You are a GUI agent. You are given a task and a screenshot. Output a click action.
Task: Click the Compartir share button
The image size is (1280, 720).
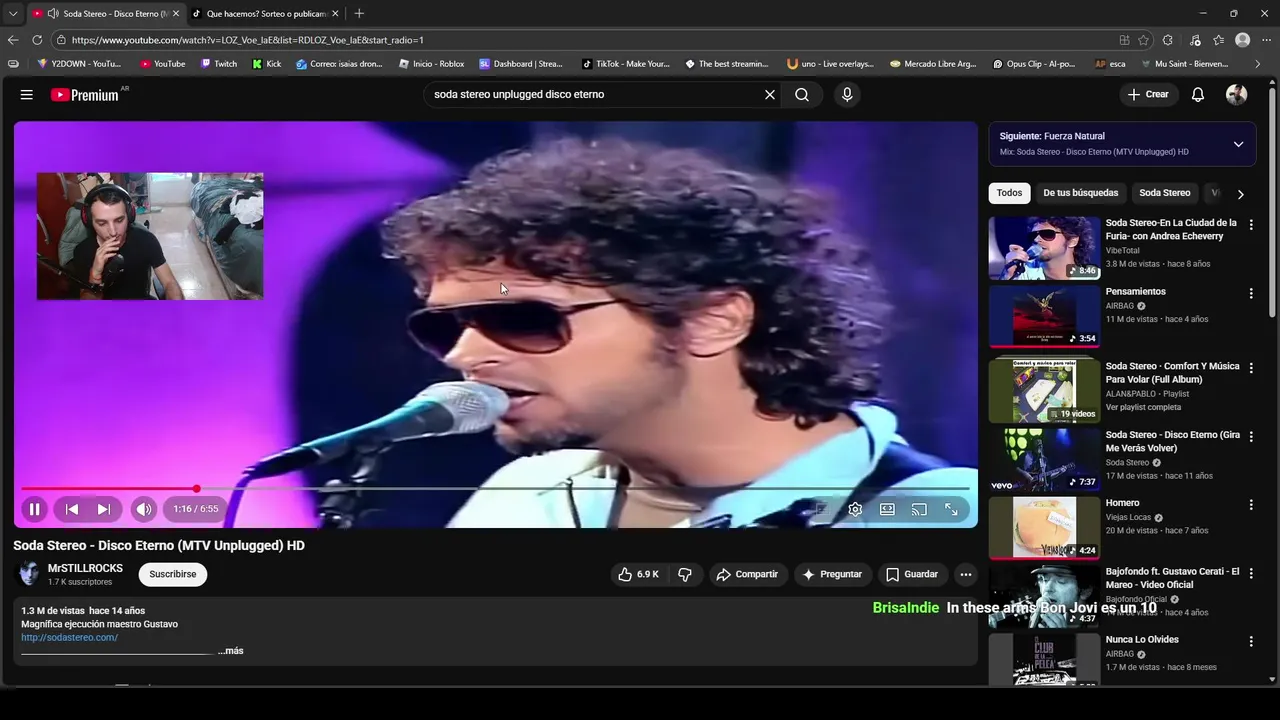coord(747,574)
